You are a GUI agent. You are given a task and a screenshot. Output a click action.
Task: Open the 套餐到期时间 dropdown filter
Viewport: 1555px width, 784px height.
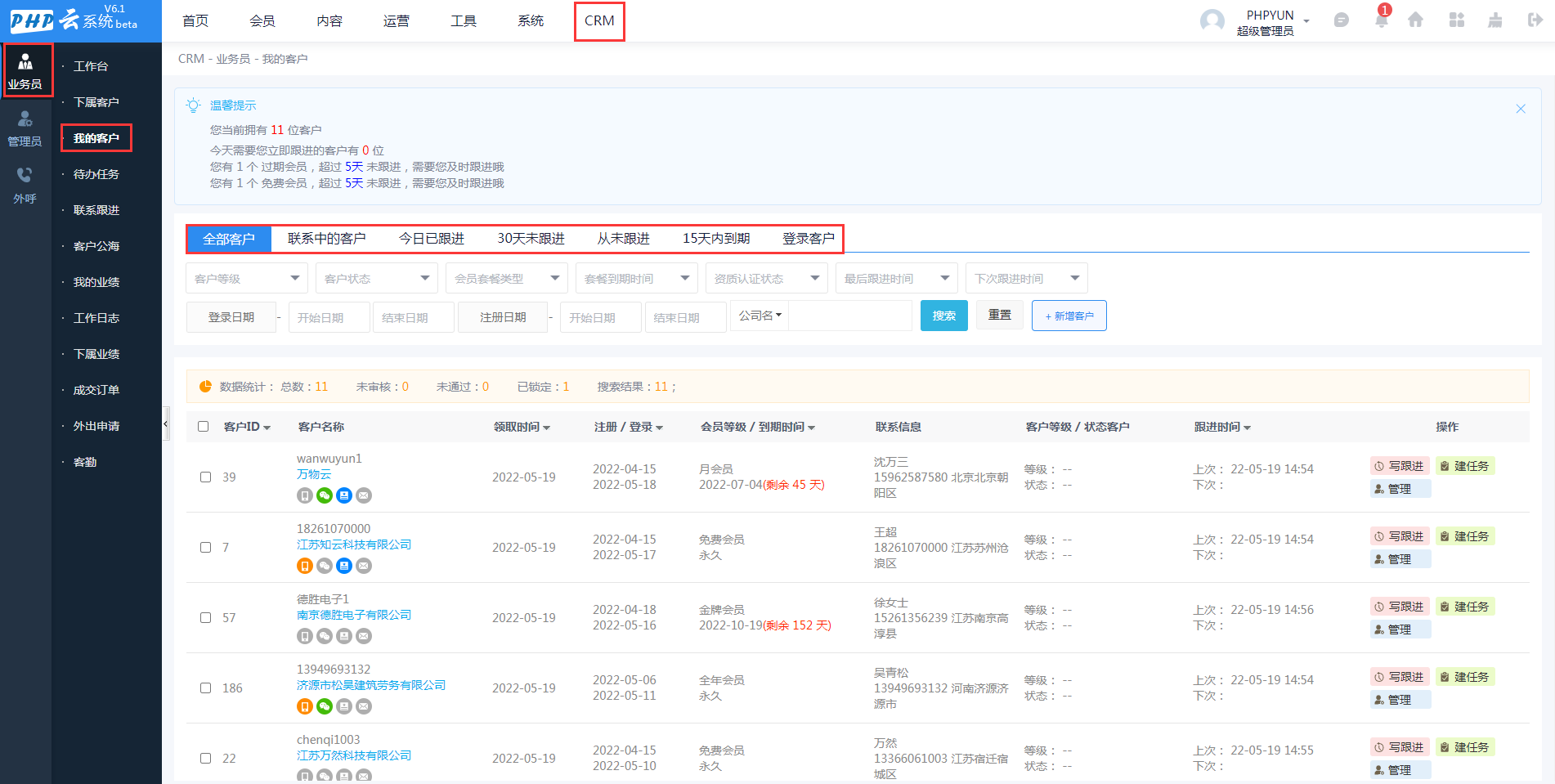637,279
